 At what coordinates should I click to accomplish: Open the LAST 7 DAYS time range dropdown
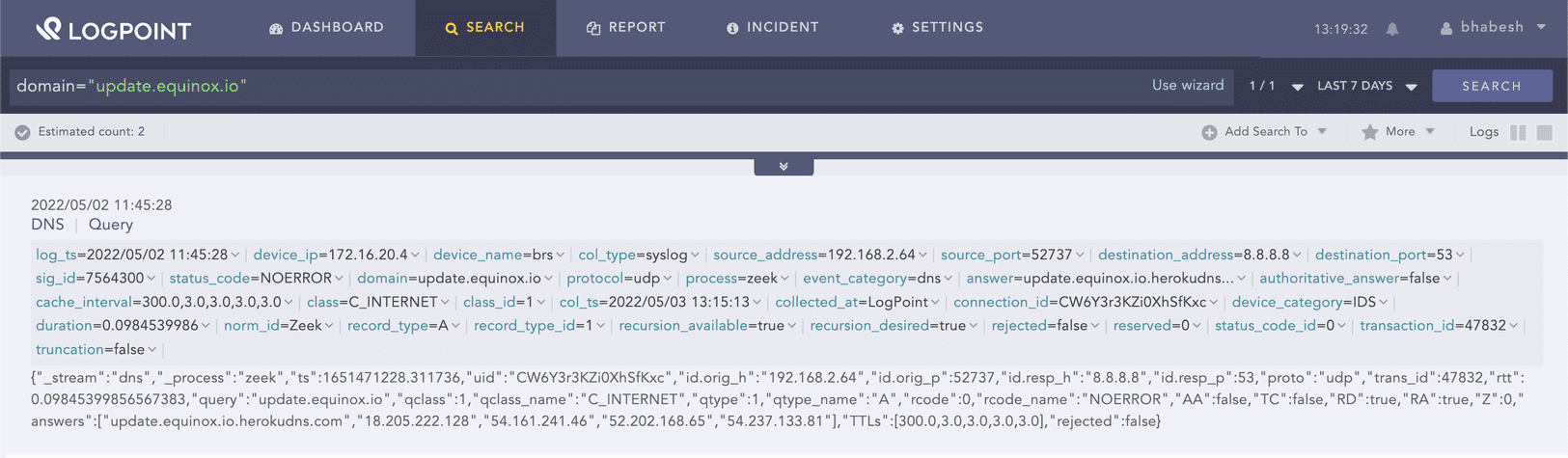pos(1366,86)
